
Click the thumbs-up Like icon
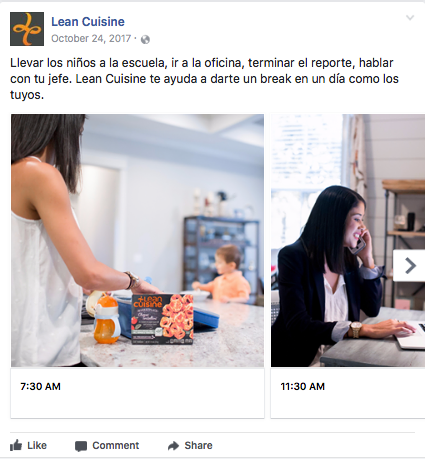click(x=16, y=445)
